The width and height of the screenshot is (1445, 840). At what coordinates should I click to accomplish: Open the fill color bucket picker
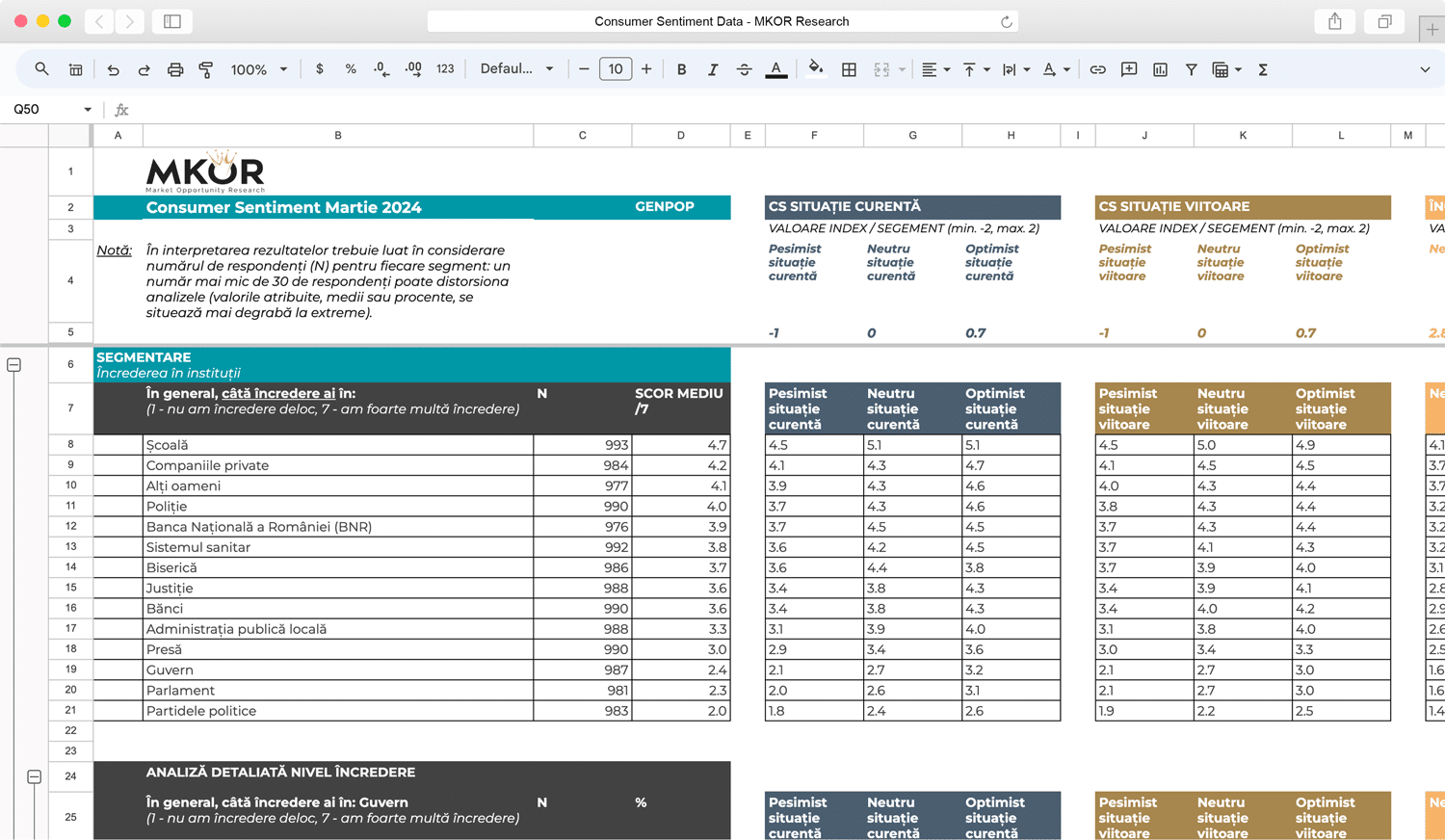pyautogui.click(x=816, y=69)
